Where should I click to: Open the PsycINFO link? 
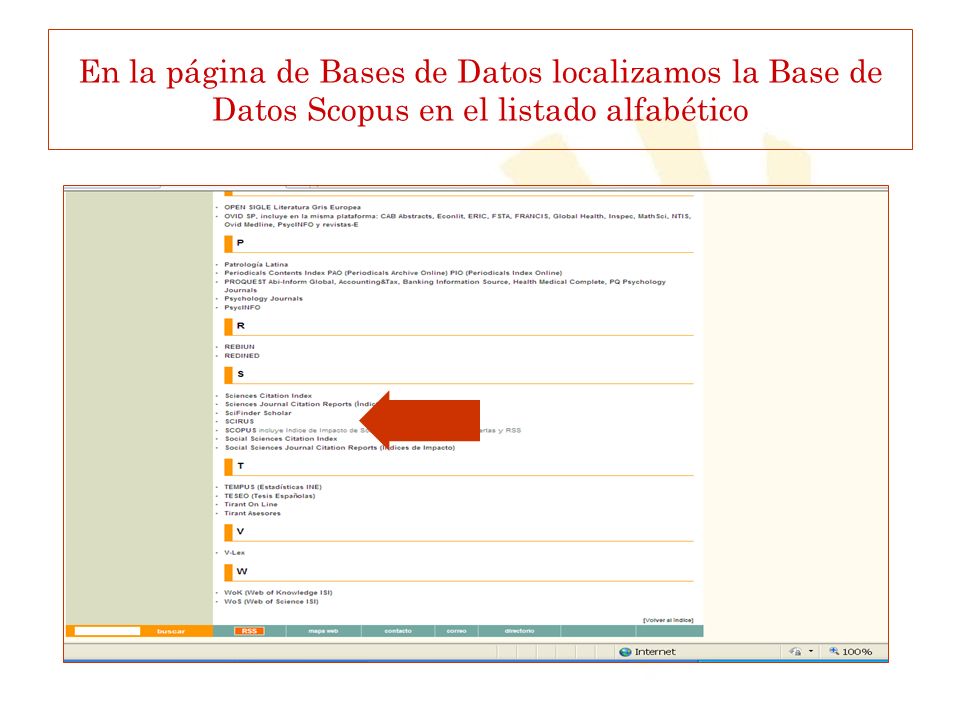[x=242, y=307]
